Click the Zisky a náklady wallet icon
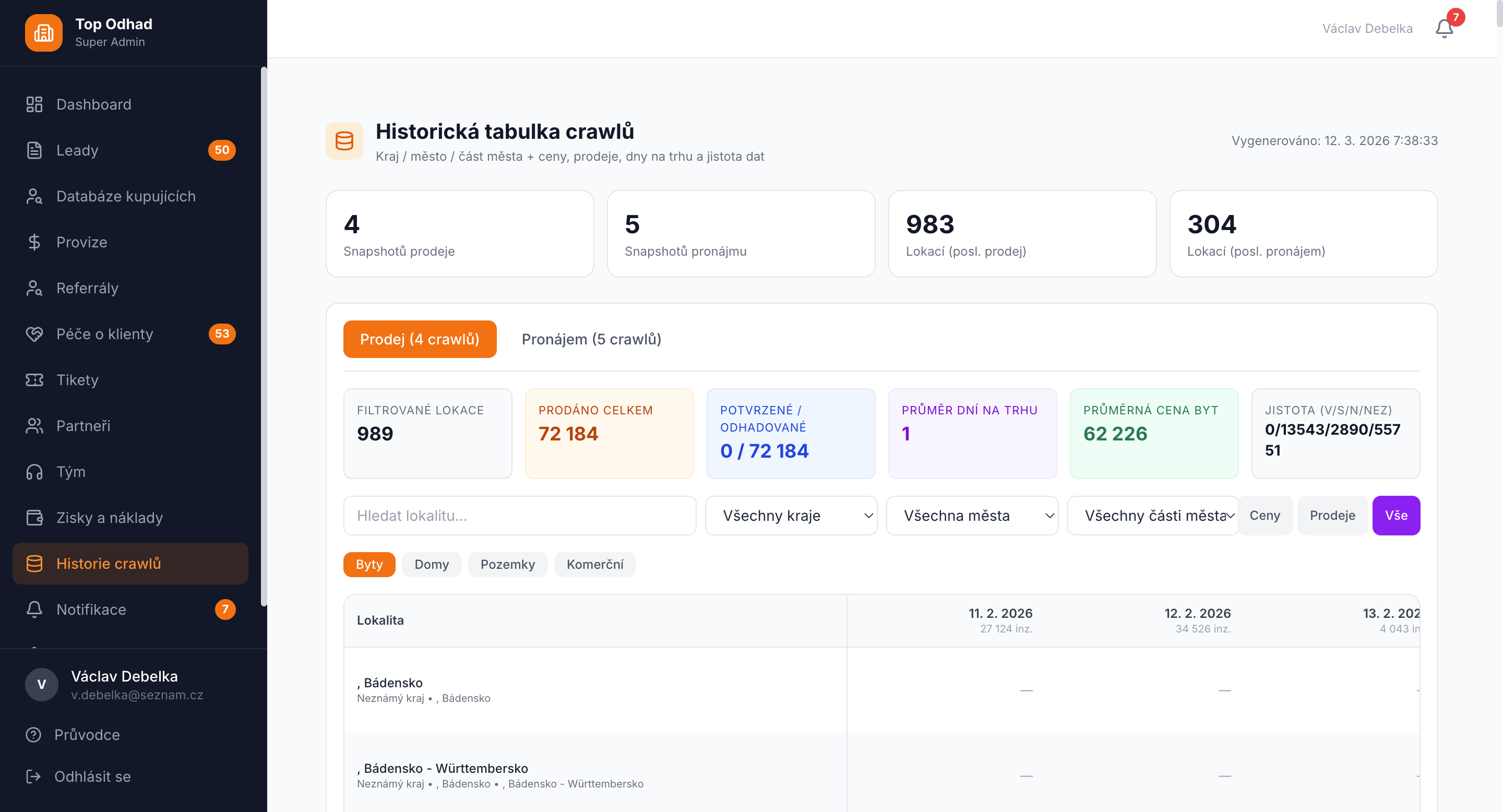Viewport: 1503px width, 812px height. 34,518
